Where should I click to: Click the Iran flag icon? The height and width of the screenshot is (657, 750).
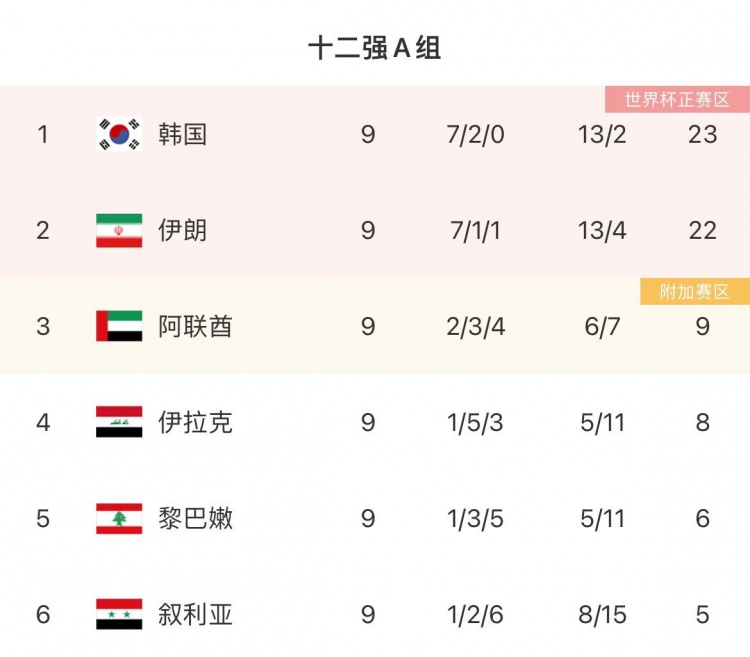pos(119,230)
